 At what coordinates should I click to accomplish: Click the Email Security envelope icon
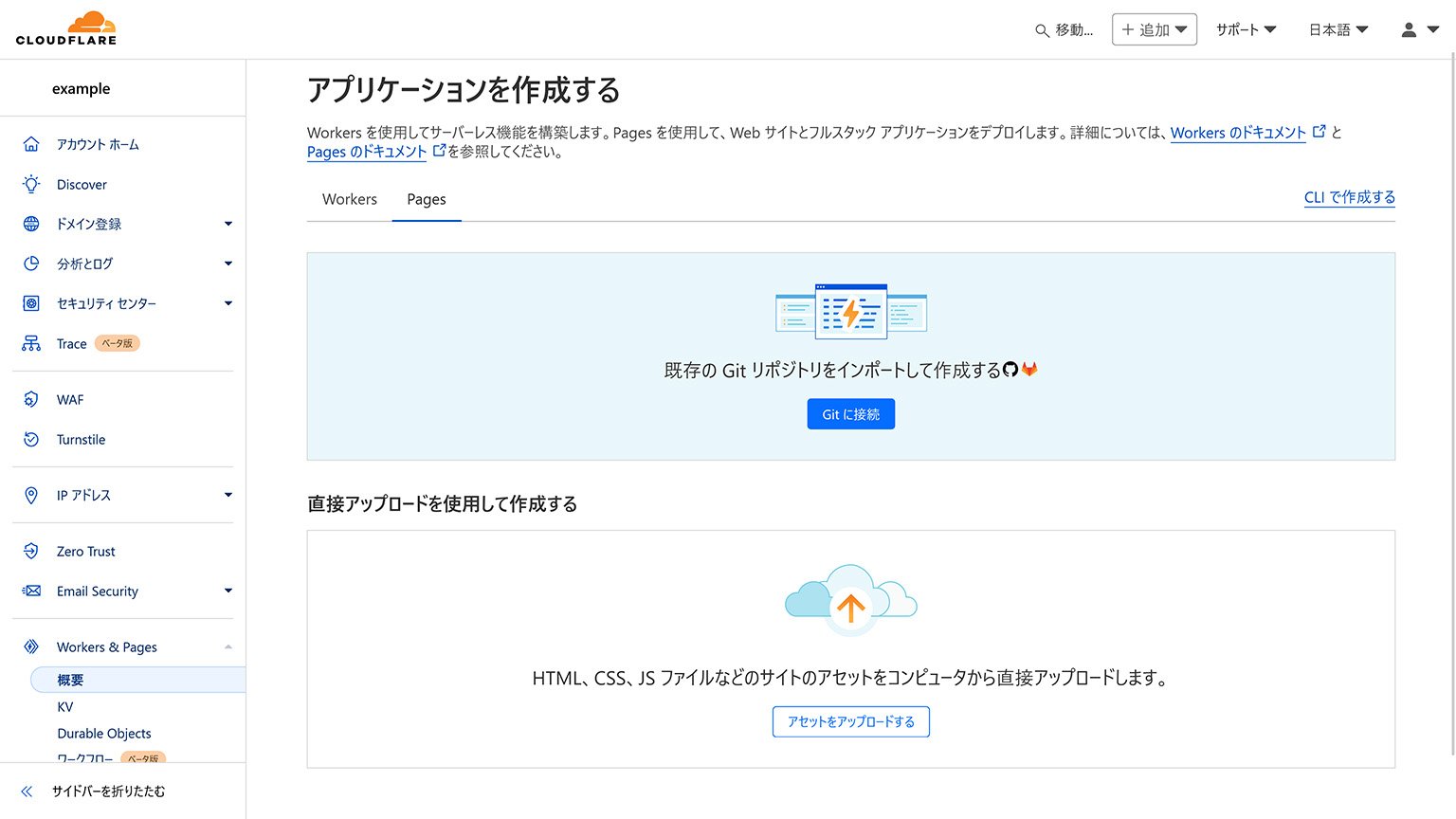[31, 591]
